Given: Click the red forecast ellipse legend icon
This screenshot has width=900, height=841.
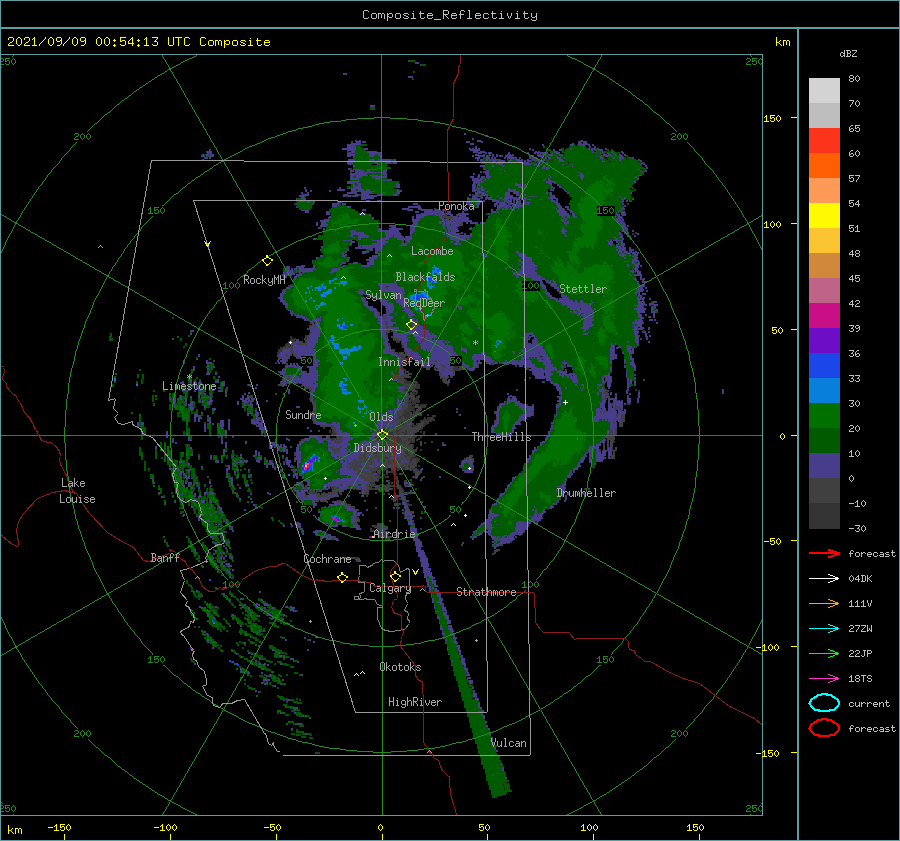Looking at the screenshot, I should tap(824, 728).
